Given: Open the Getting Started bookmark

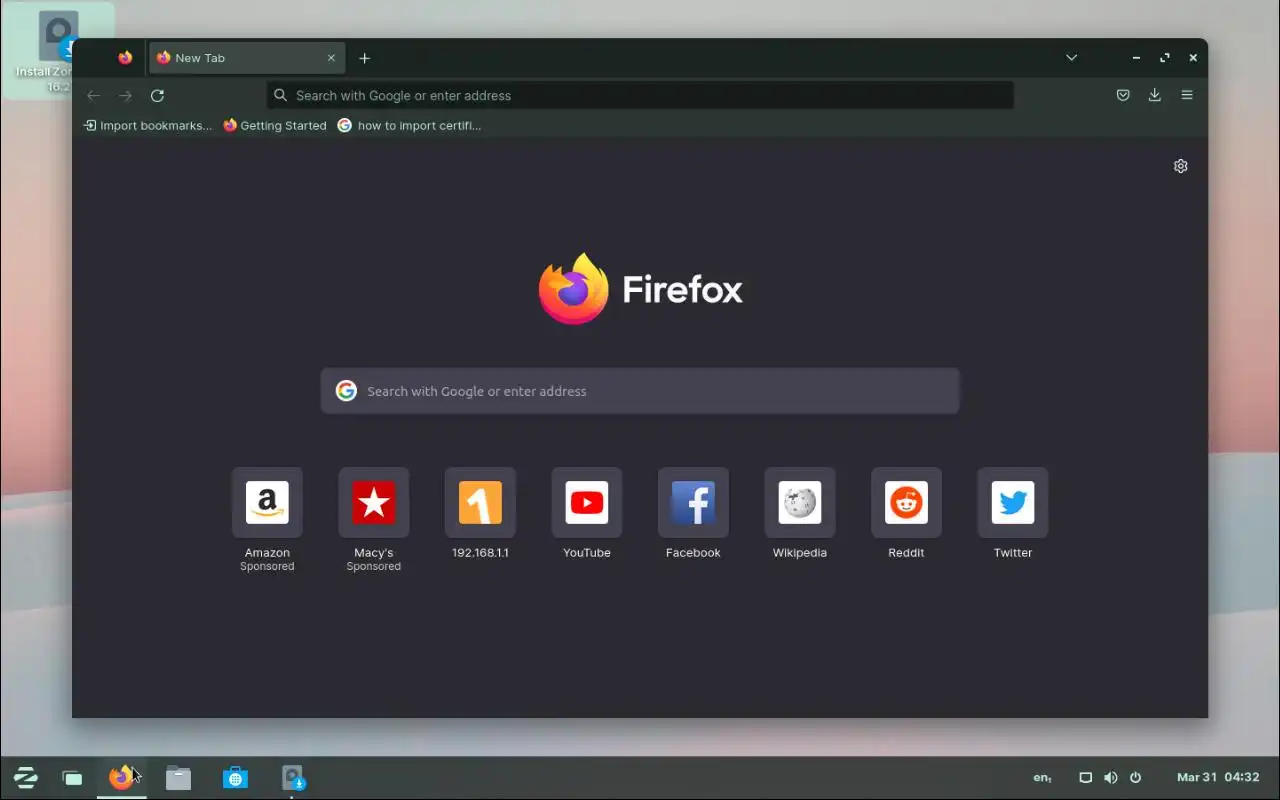Looking at the screenshot, I should 275,126.
